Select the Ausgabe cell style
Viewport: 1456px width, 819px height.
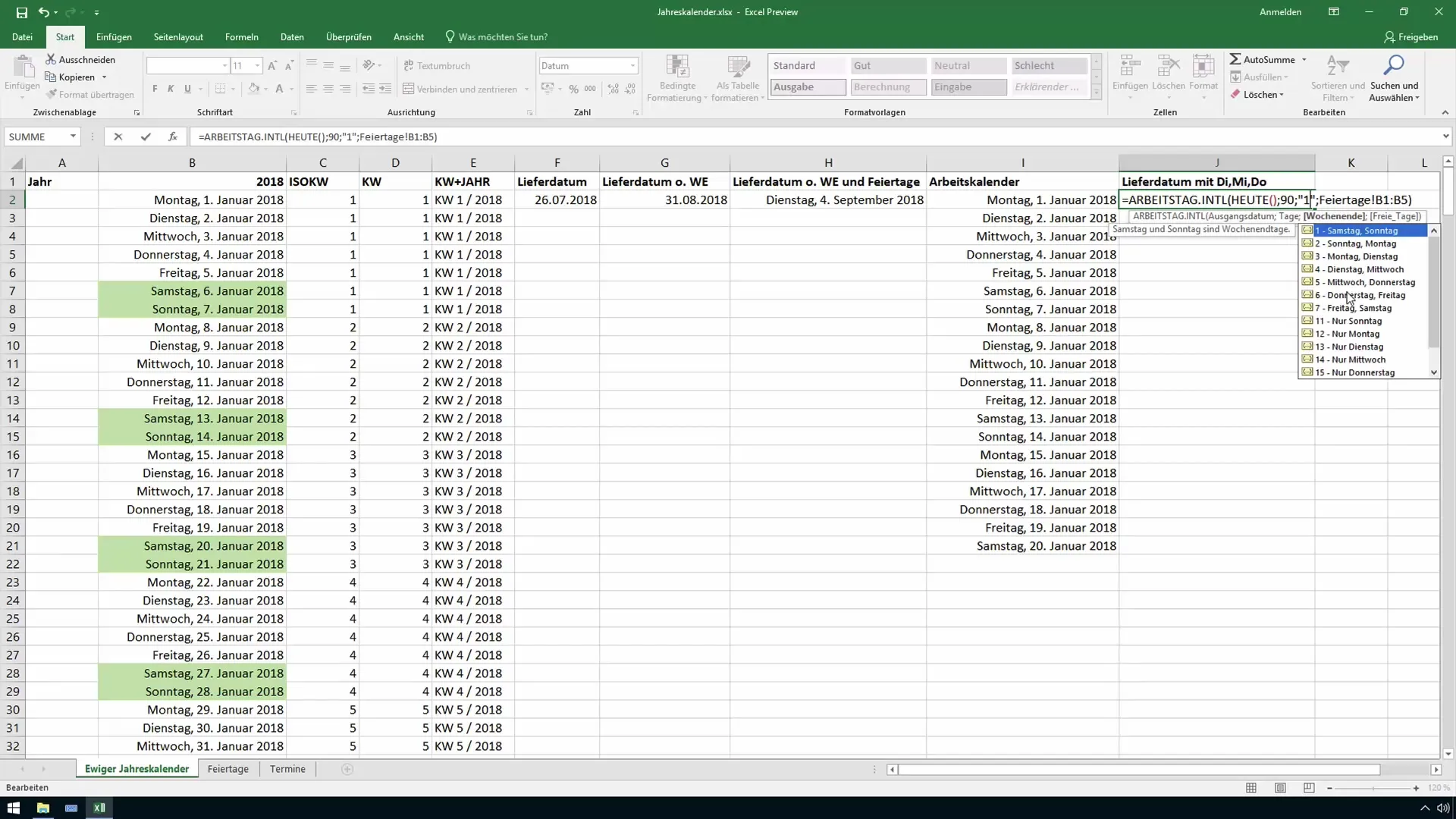[808, 87]
